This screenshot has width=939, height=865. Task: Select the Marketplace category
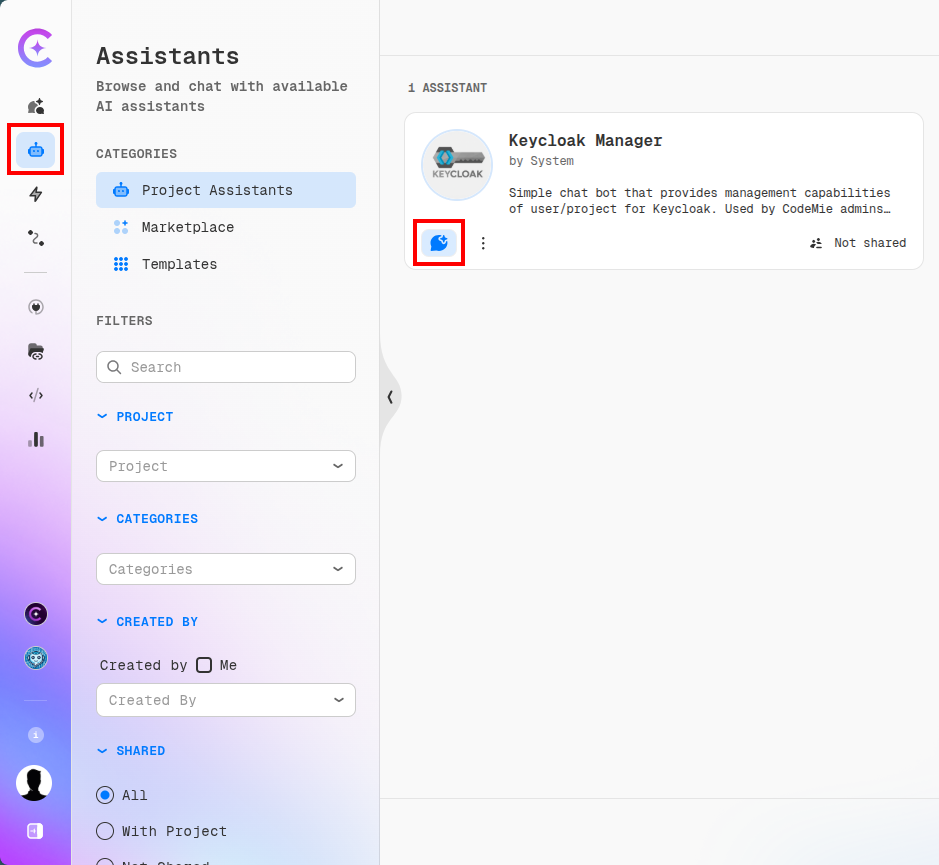pos(226,227)
